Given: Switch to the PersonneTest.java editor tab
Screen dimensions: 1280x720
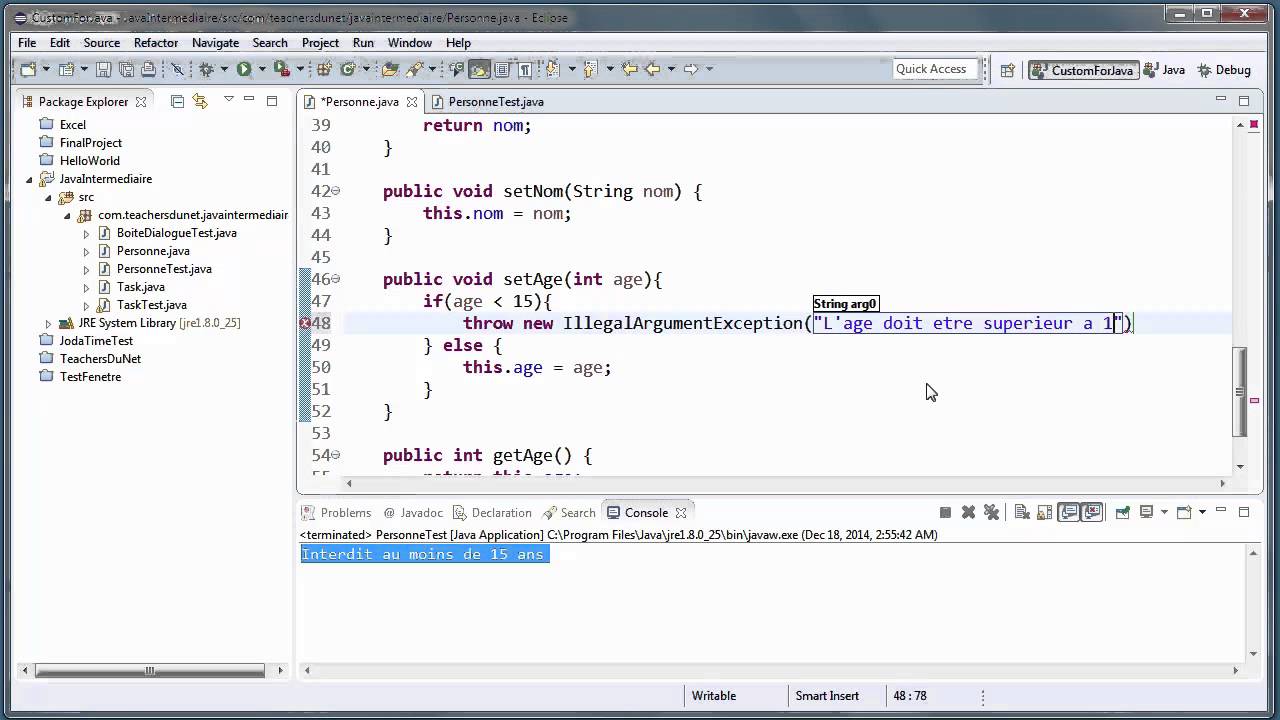Looking at the screenshot, I should [495, 101].
